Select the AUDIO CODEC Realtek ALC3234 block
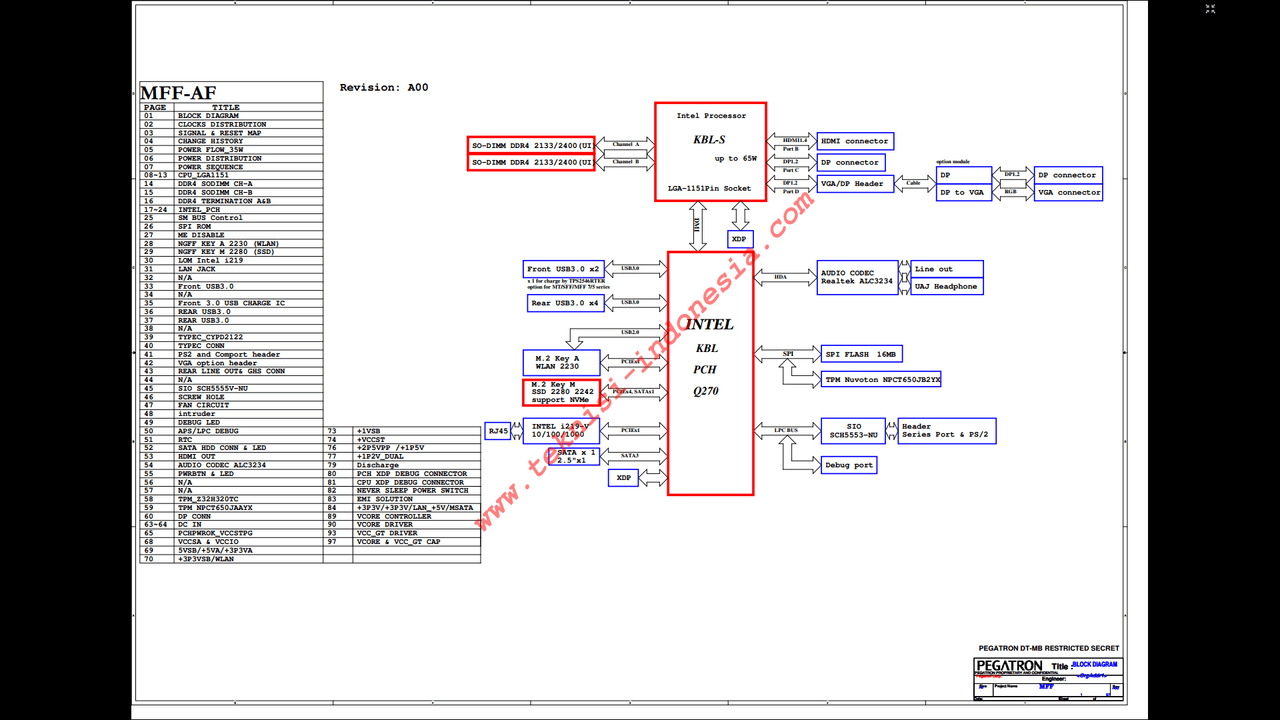 tap(855, 277)
